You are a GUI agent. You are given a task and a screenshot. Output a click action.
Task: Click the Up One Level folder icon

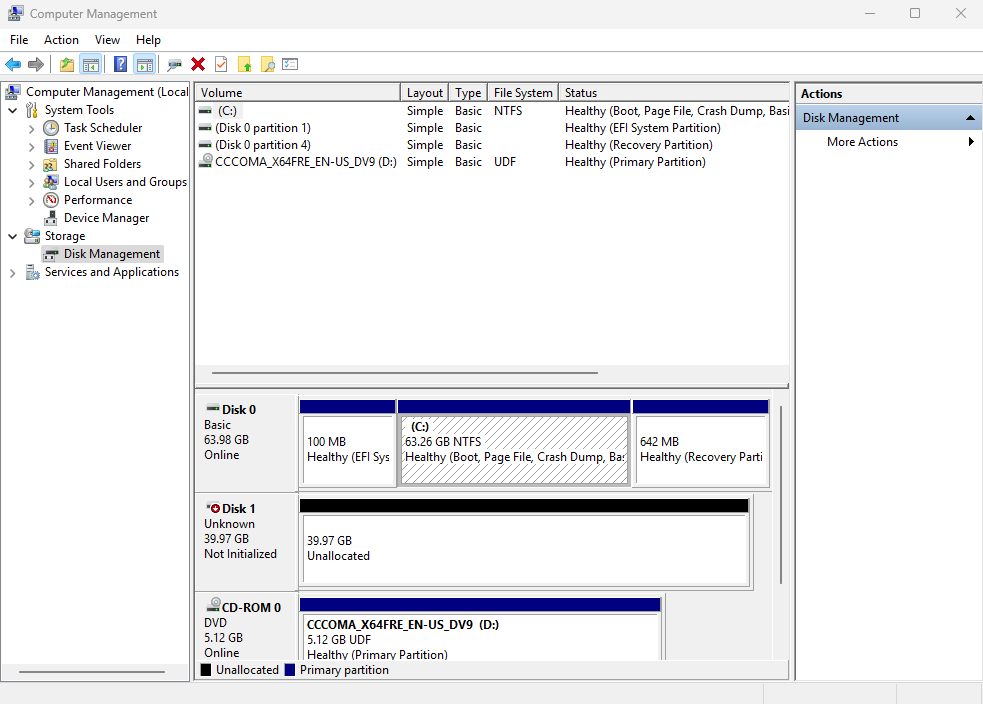tap(66, 64)
